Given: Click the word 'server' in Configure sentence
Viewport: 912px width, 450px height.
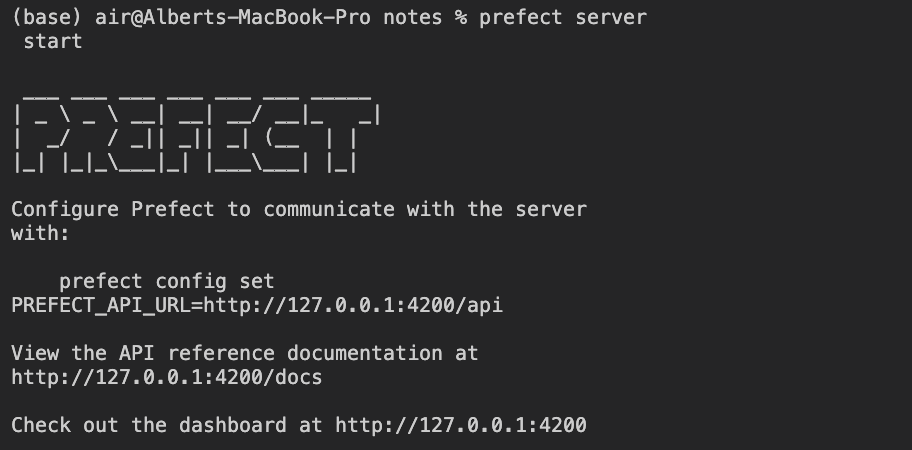Looking at the screenshot, I should [x=551, y=210].
